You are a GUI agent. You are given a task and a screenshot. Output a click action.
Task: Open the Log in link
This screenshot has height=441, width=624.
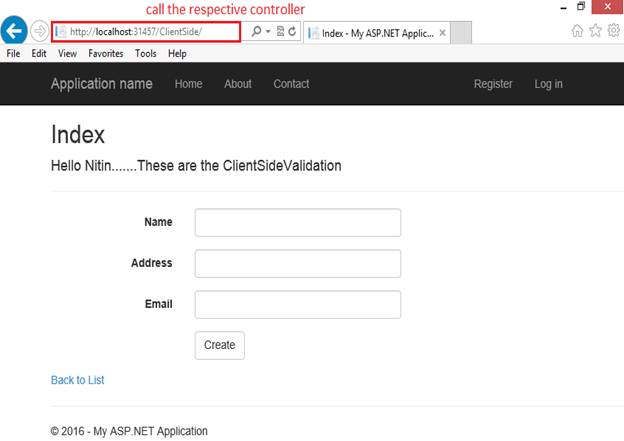[548, 84]
